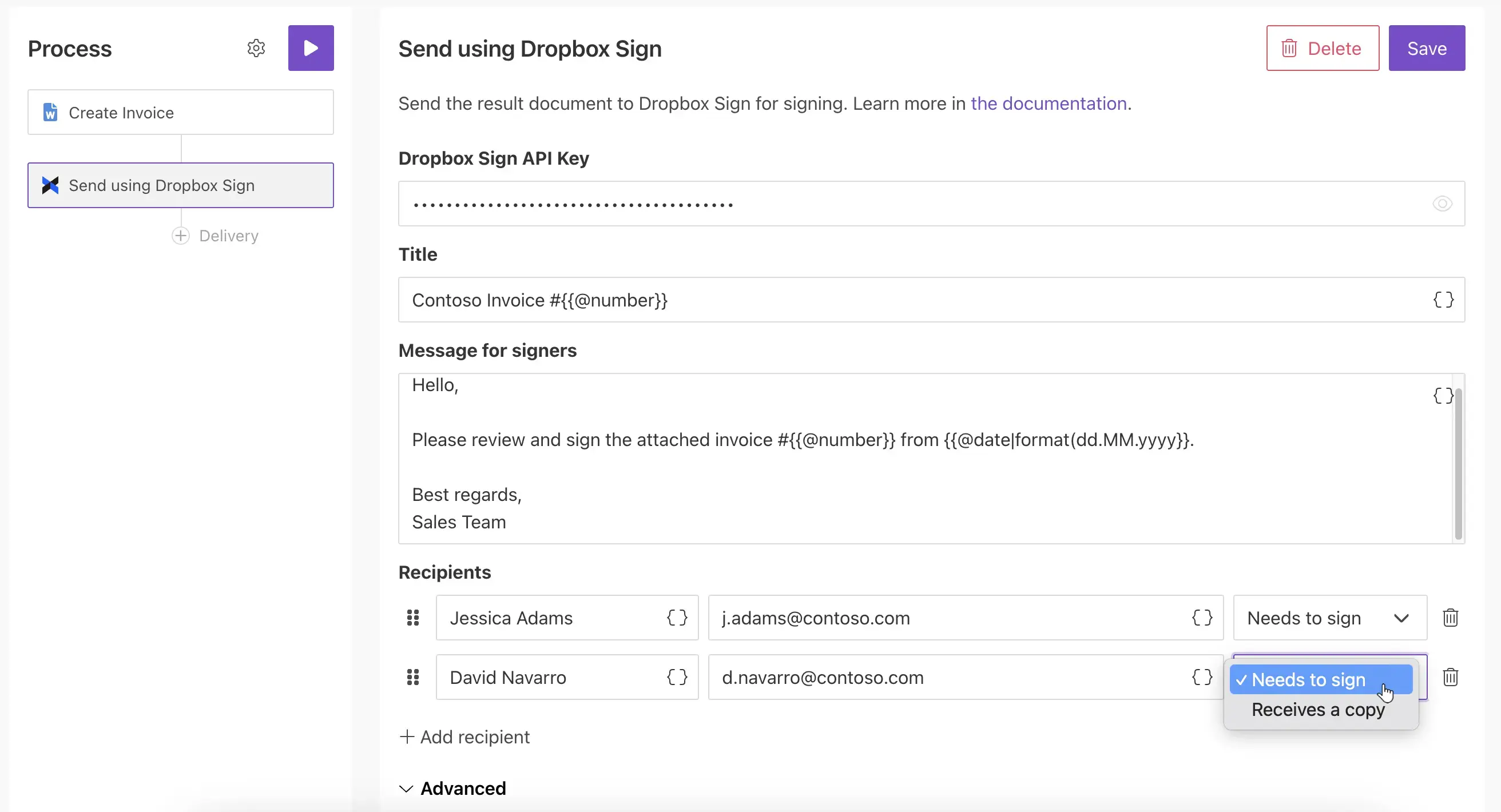Click the trash icon inside Delete button
The width and height of the screenshot is (1501, 812).
tap(1289, 48)
